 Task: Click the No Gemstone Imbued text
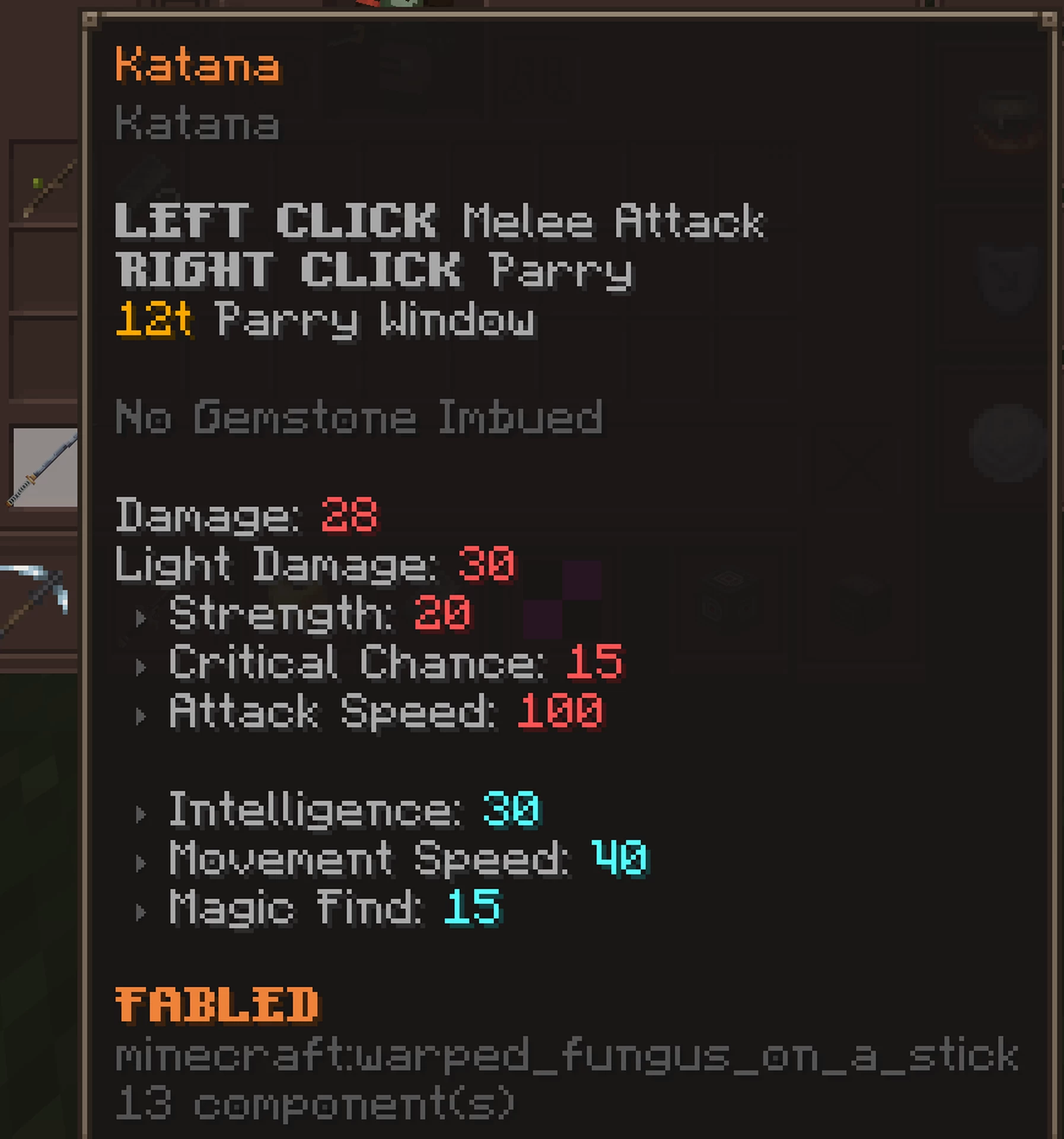[359, 418]
